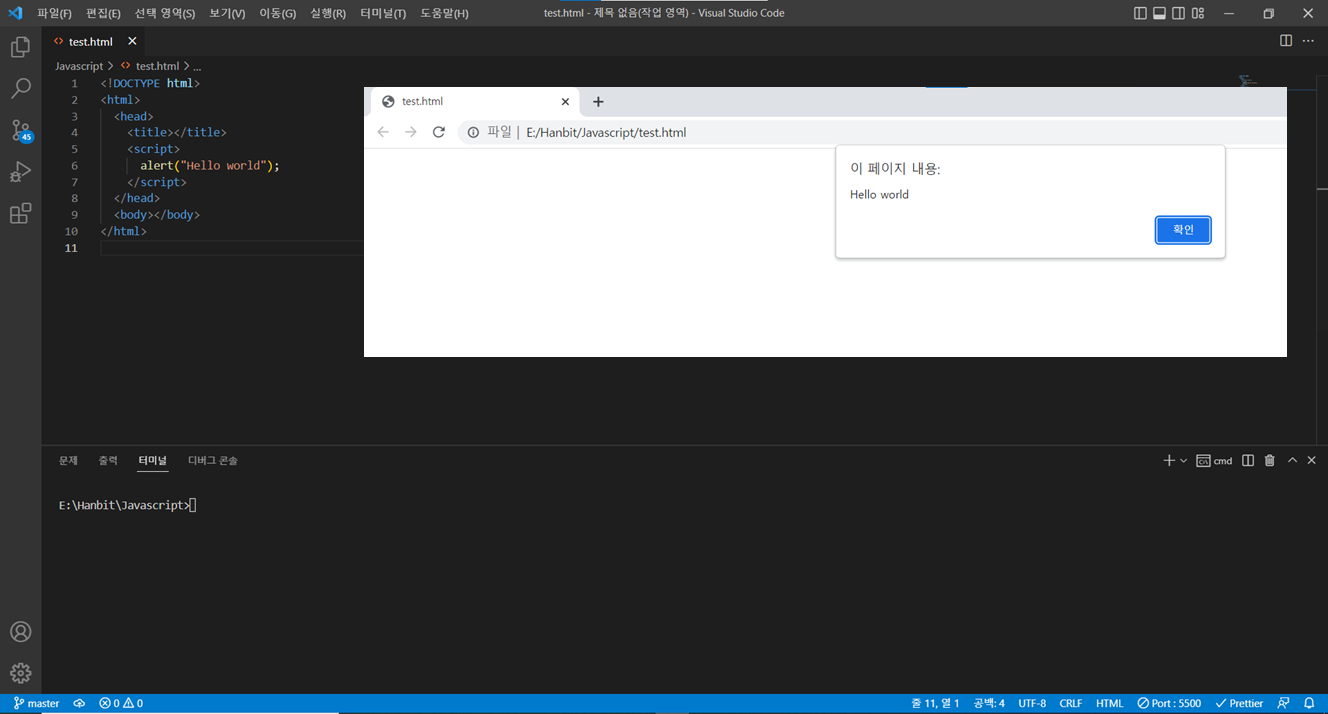Open the Search view in activity bar
This screenshot has width=1328, height=714.
point(20,89)
